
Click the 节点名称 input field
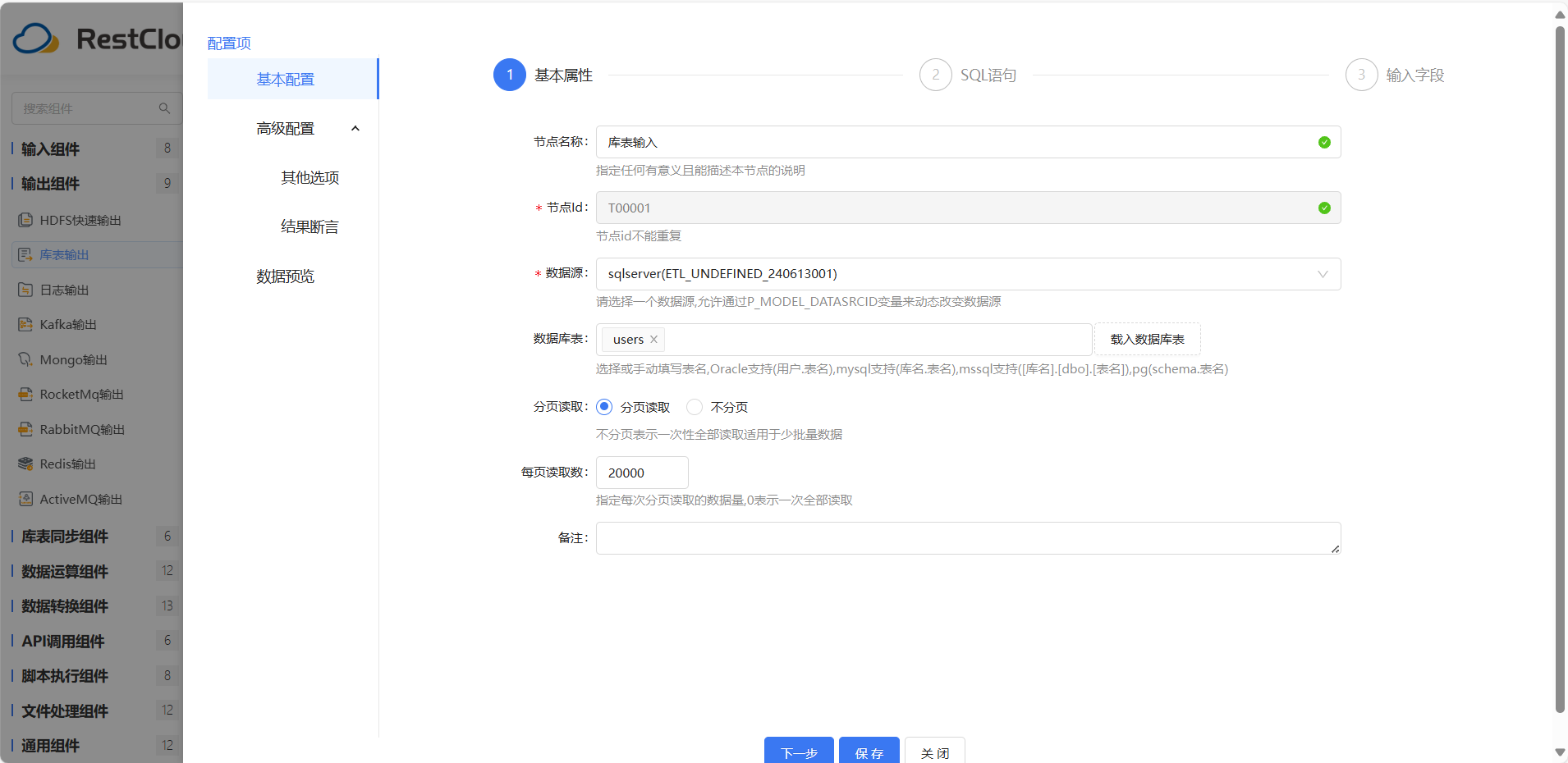(x=969, y=143)
